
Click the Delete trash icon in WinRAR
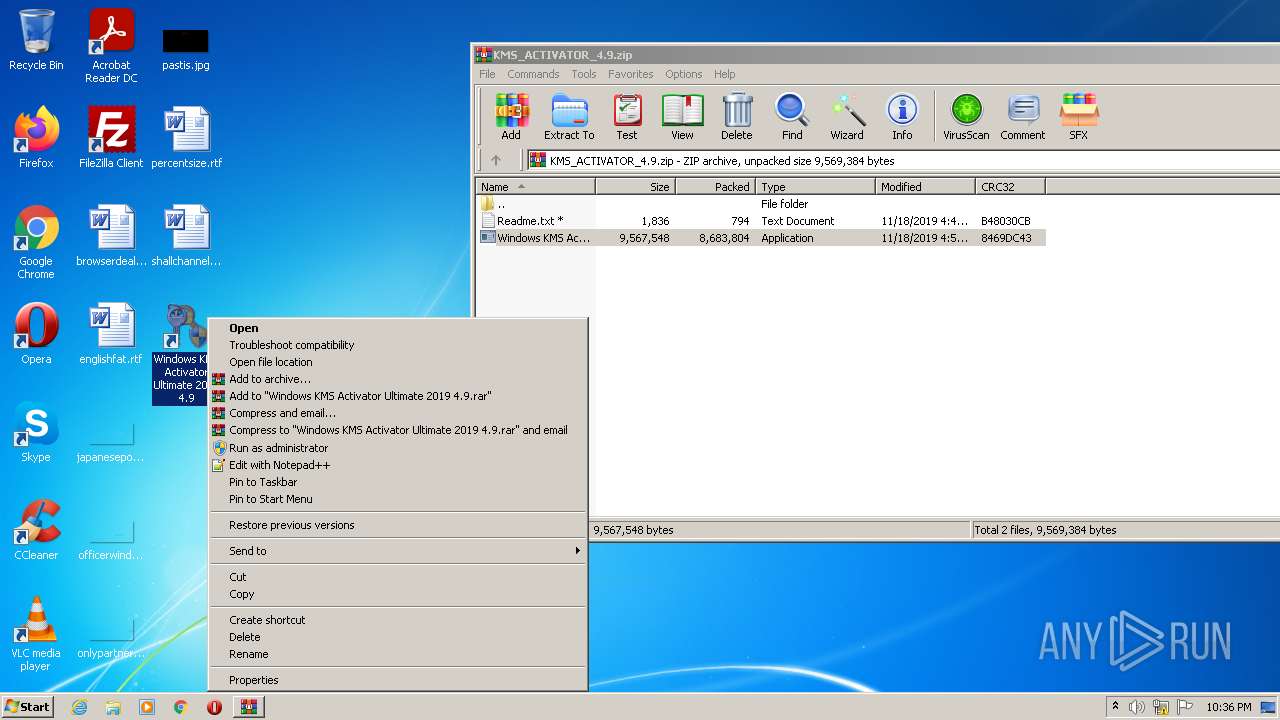click(737, 117)
